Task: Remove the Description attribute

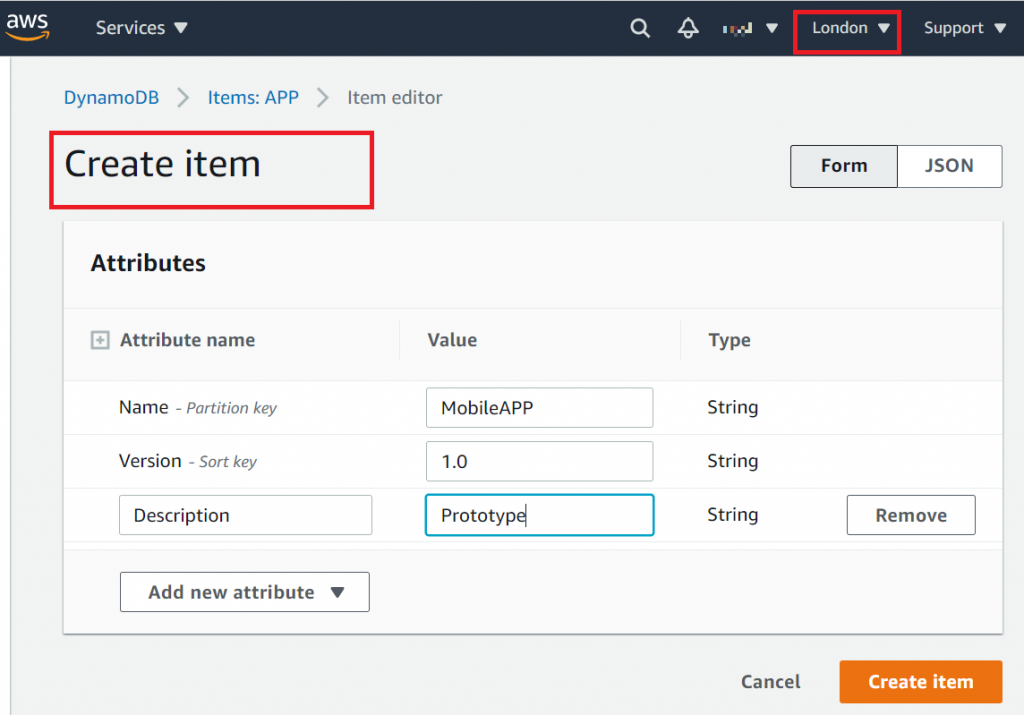Action: [x=910, y=515]
